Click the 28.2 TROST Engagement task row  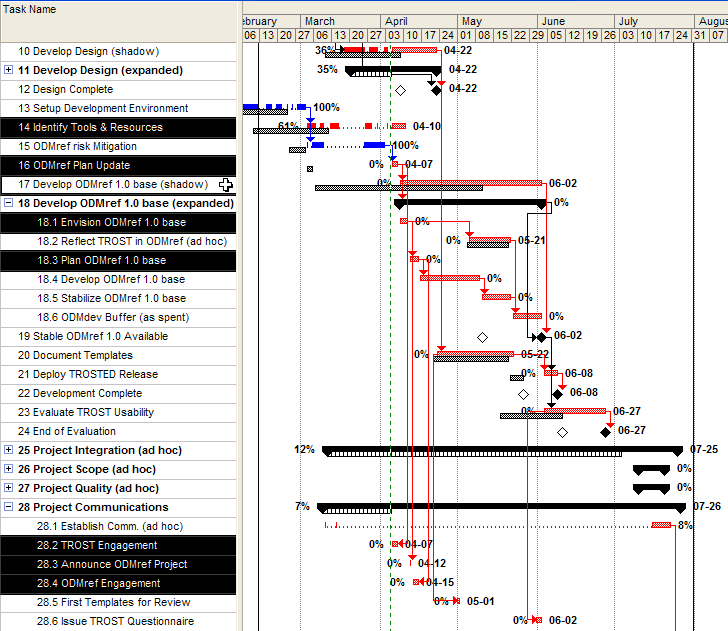(x=118, y=545)
